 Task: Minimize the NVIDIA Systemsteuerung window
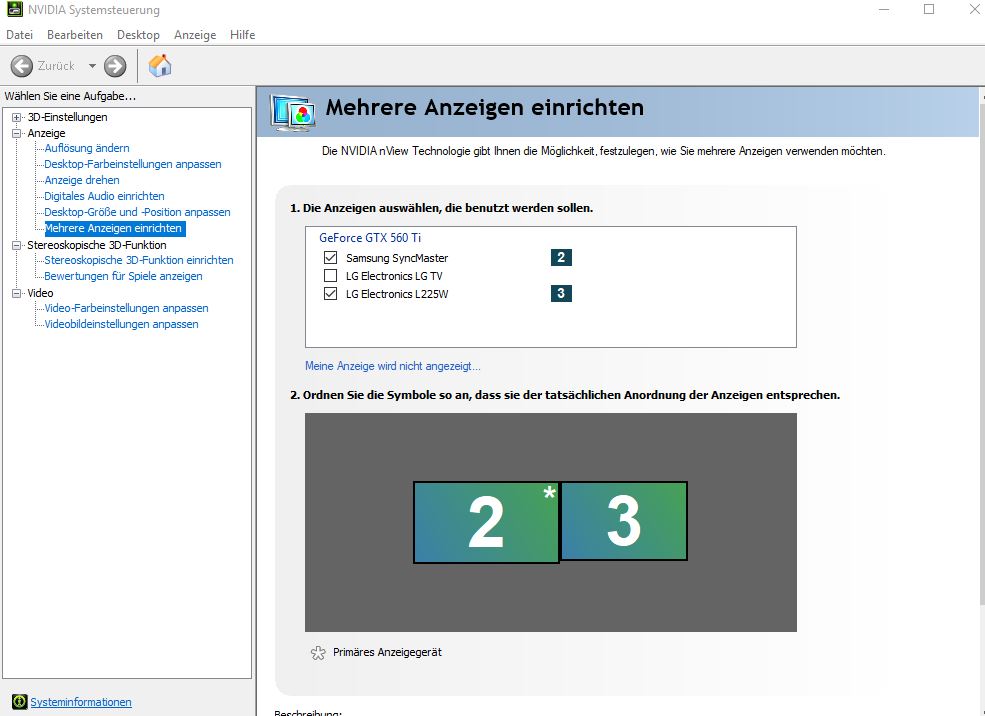point(884,9)
